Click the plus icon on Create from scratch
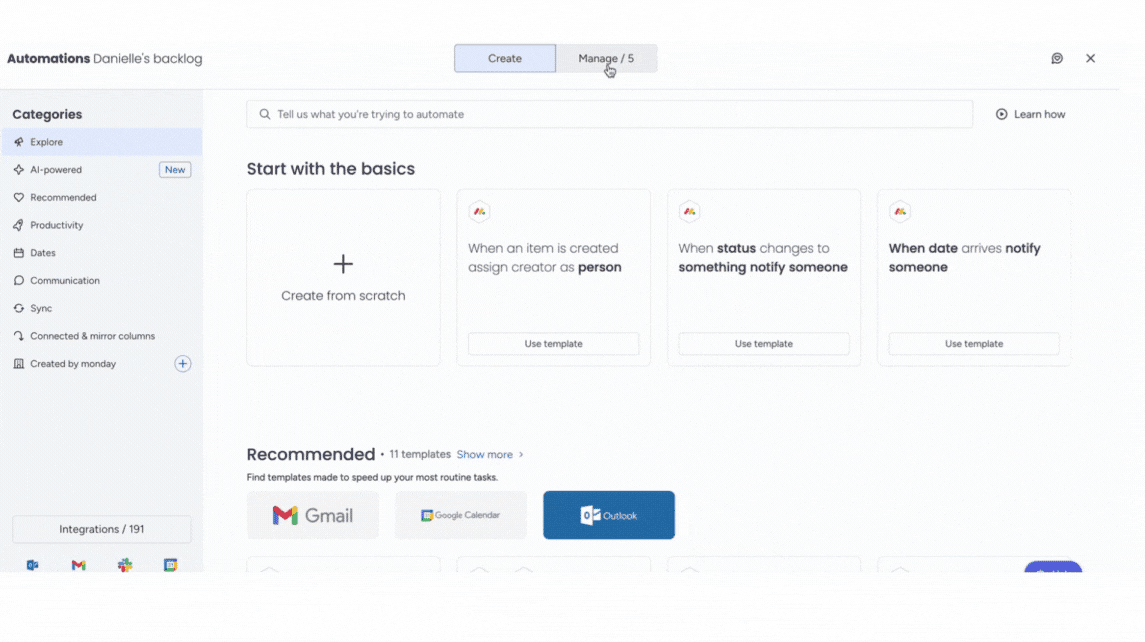This screenshot has height=642, width=1145. (343, 263)
